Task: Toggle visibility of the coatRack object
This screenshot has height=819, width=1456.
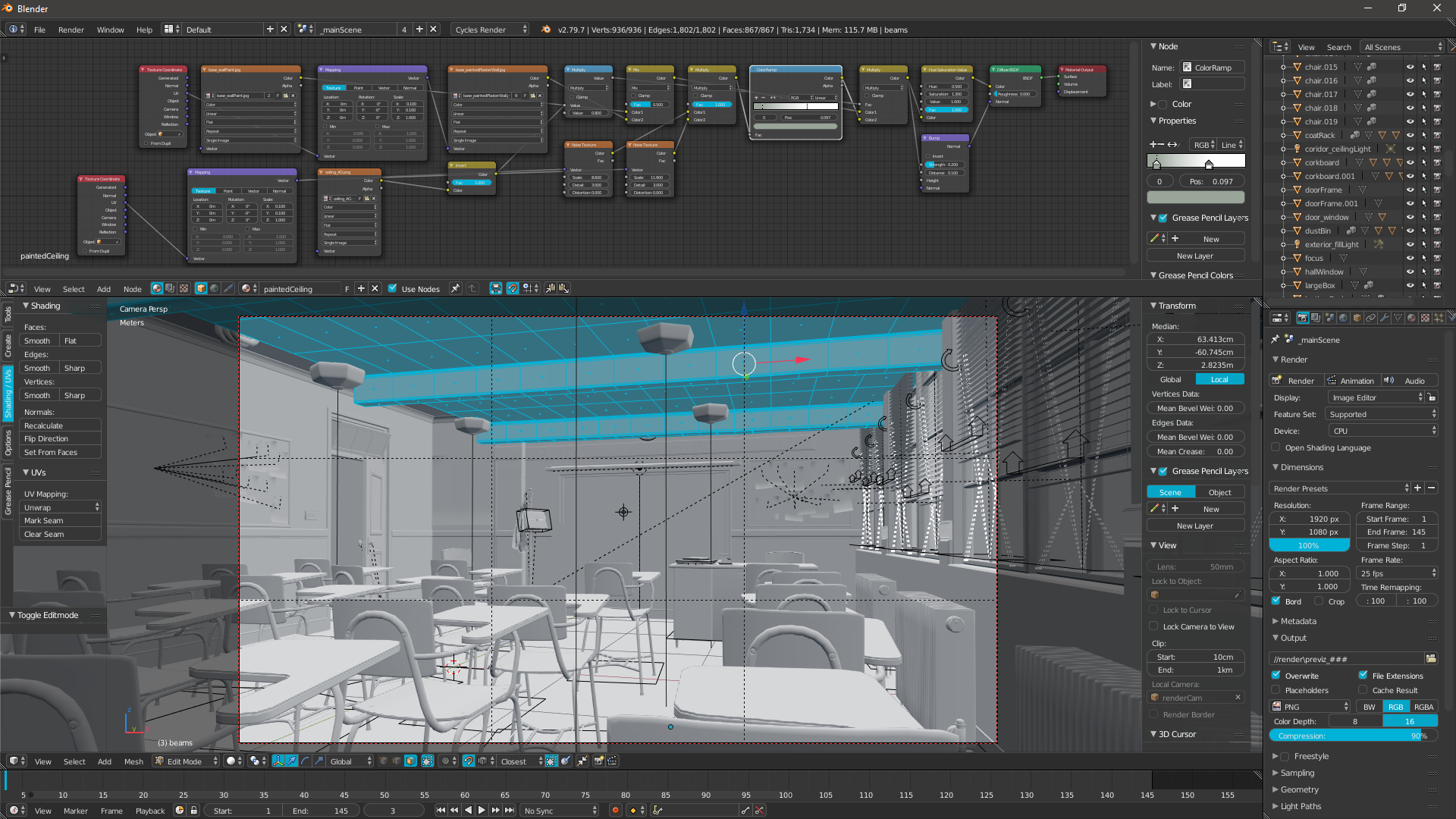Action: (1410, 136)
